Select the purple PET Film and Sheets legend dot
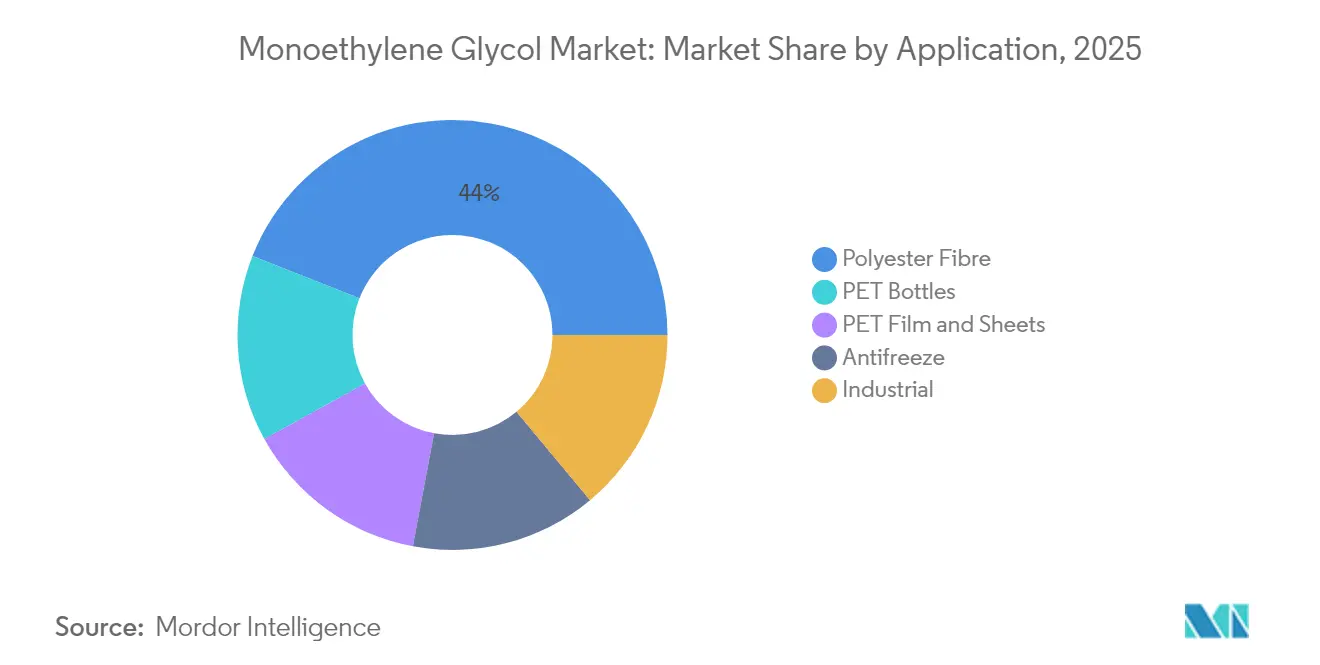 tap(822, 324)
